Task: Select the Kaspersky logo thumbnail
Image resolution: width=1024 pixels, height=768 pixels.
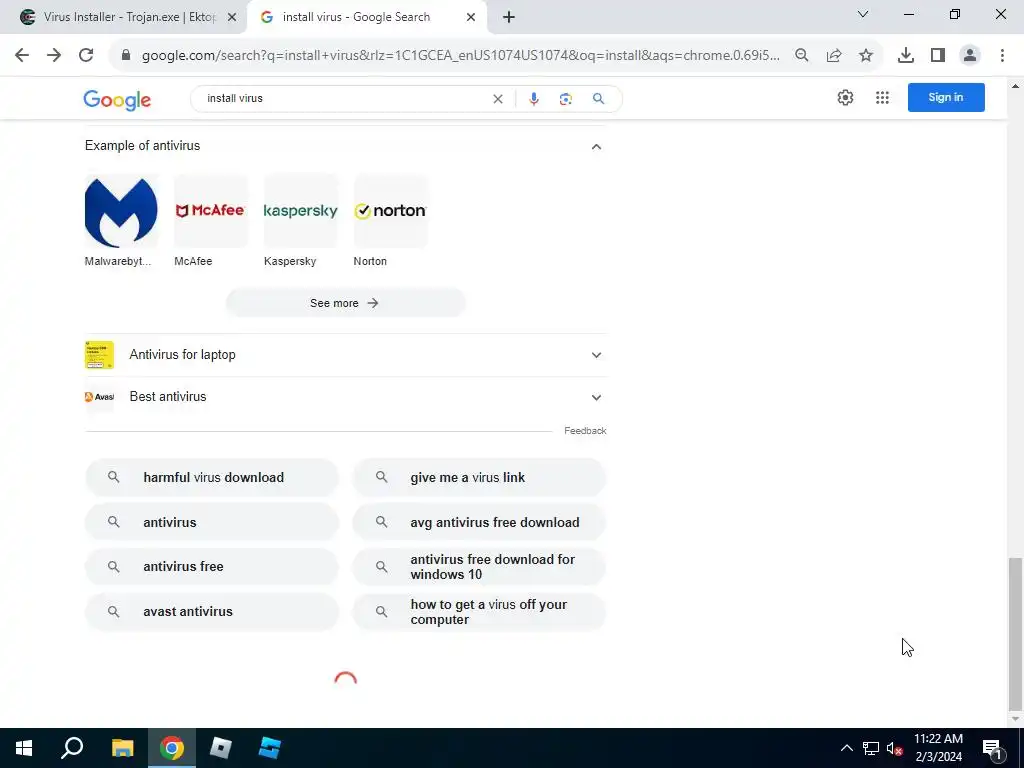Action: [x=300, y=211]
